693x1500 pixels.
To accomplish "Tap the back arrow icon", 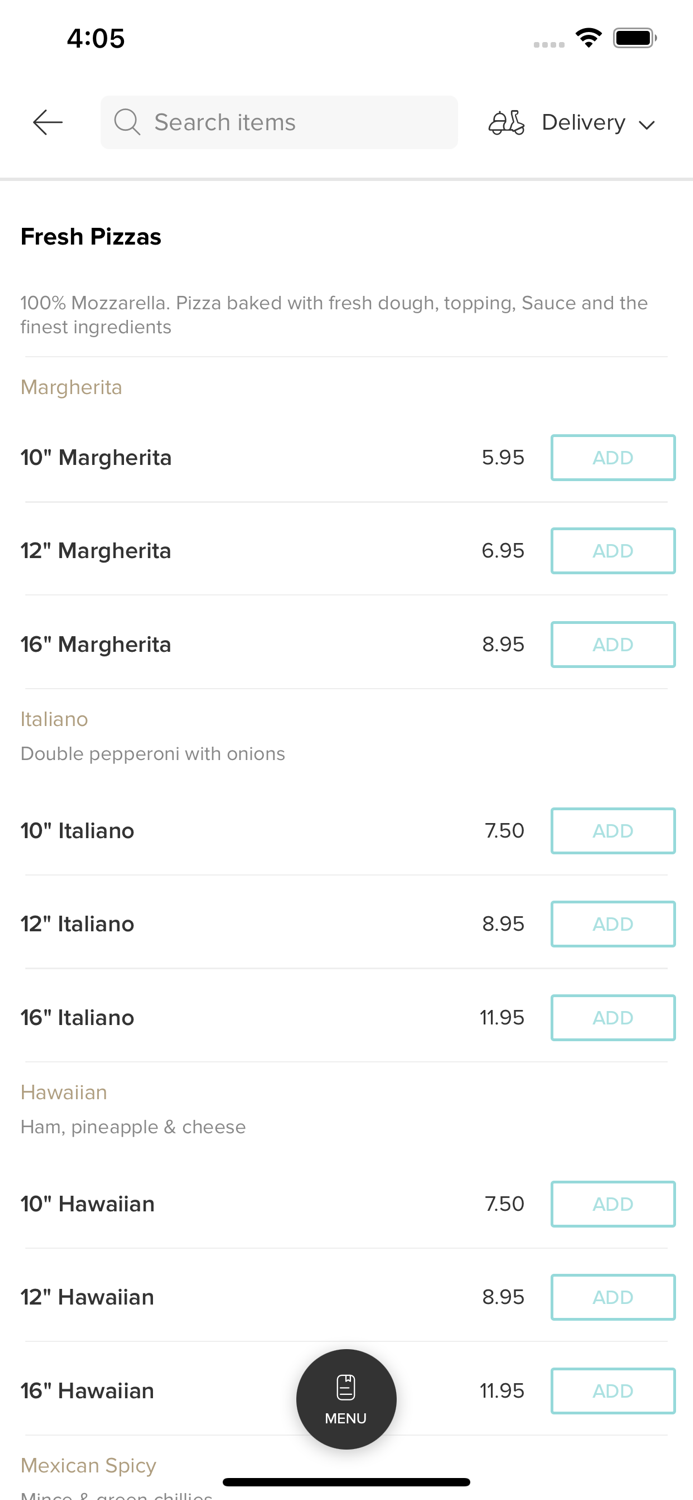I will coord(47,122).
